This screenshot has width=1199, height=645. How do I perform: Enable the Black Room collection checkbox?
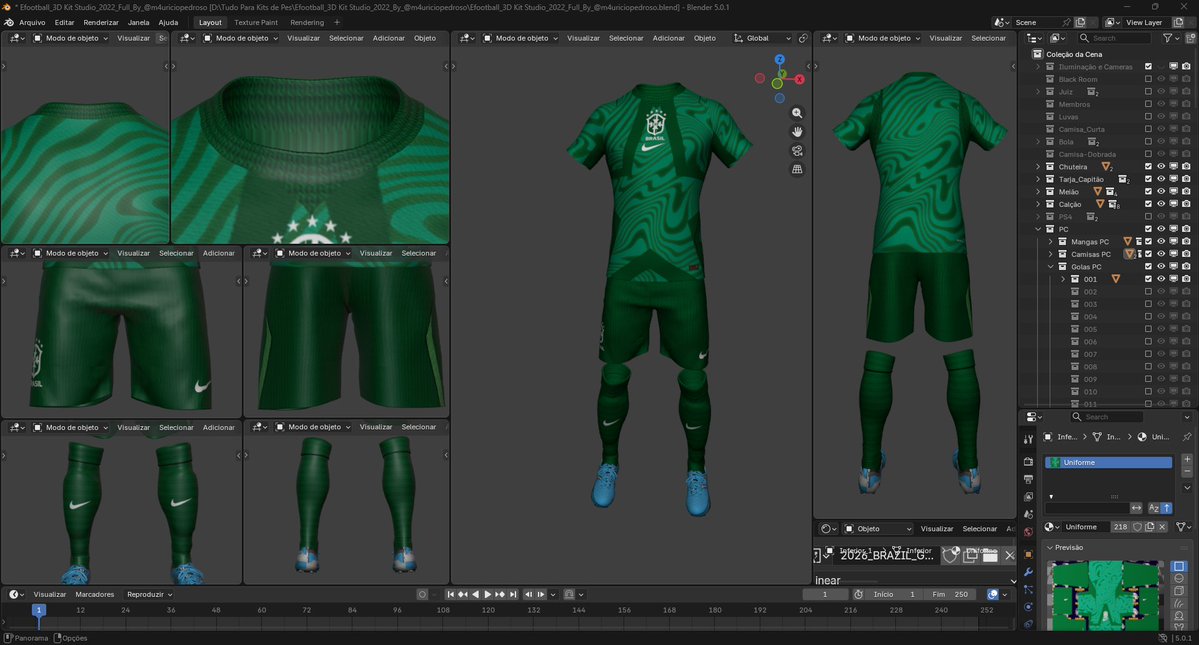1148,79
